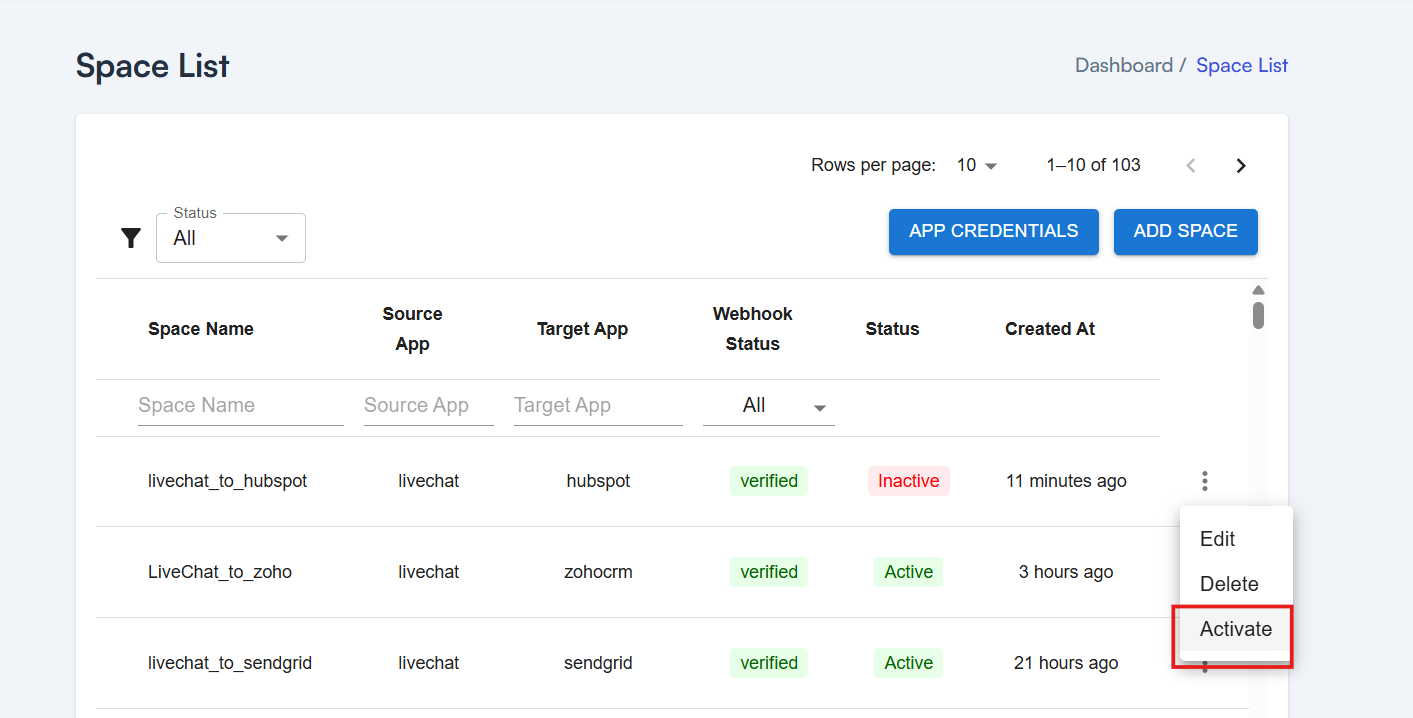Choose Activate in the context menu
Image resolution: width=1413 pixels, height=718 pixels.
pos(1236,629)
